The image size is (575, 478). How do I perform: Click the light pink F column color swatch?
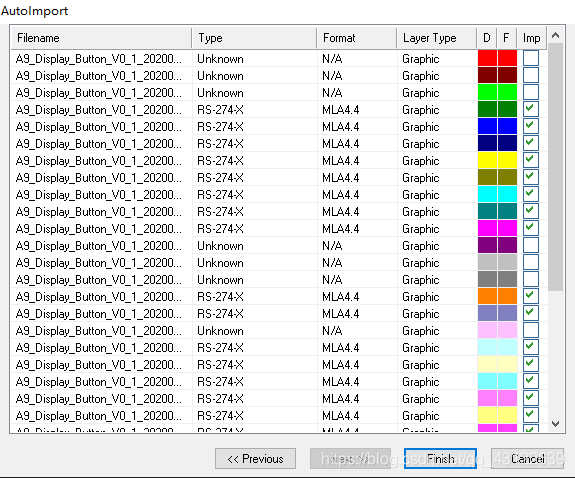click(508, 330)
